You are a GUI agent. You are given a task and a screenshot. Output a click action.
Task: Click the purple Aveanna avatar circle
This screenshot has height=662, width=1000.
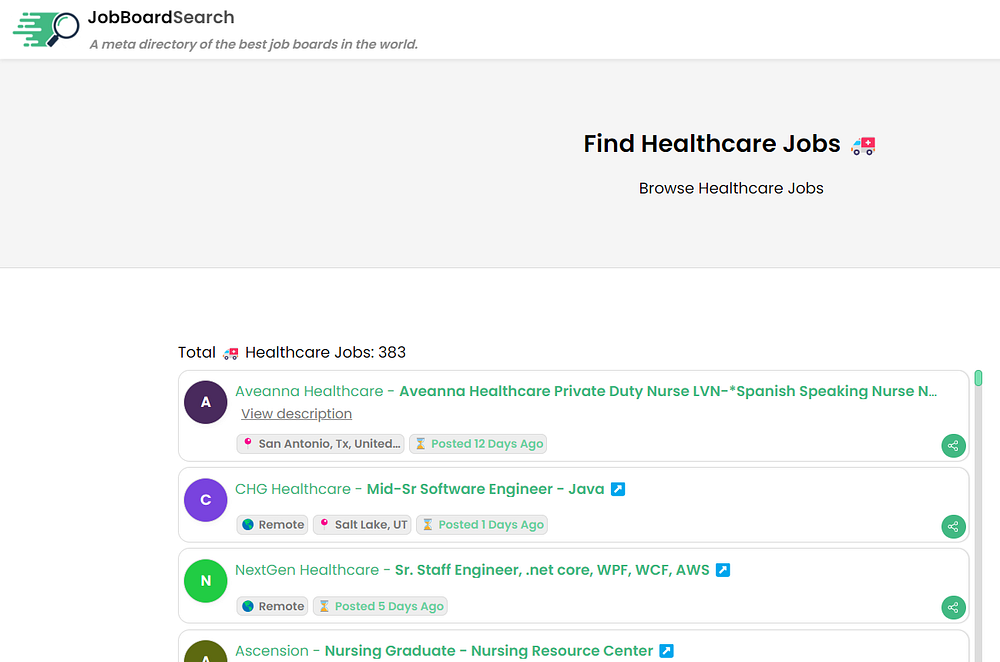206,402
